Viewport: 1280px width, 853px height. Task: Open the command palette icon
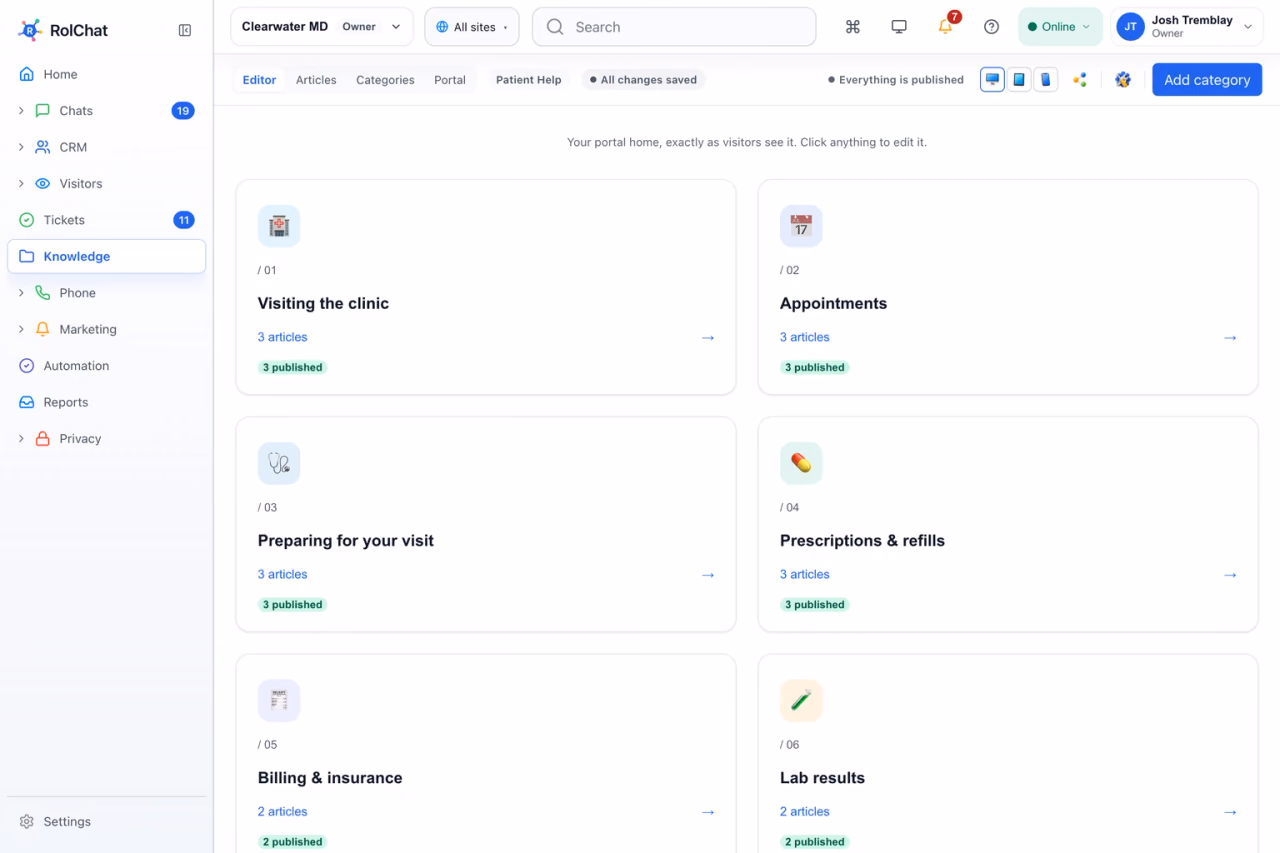coord(853,27)
